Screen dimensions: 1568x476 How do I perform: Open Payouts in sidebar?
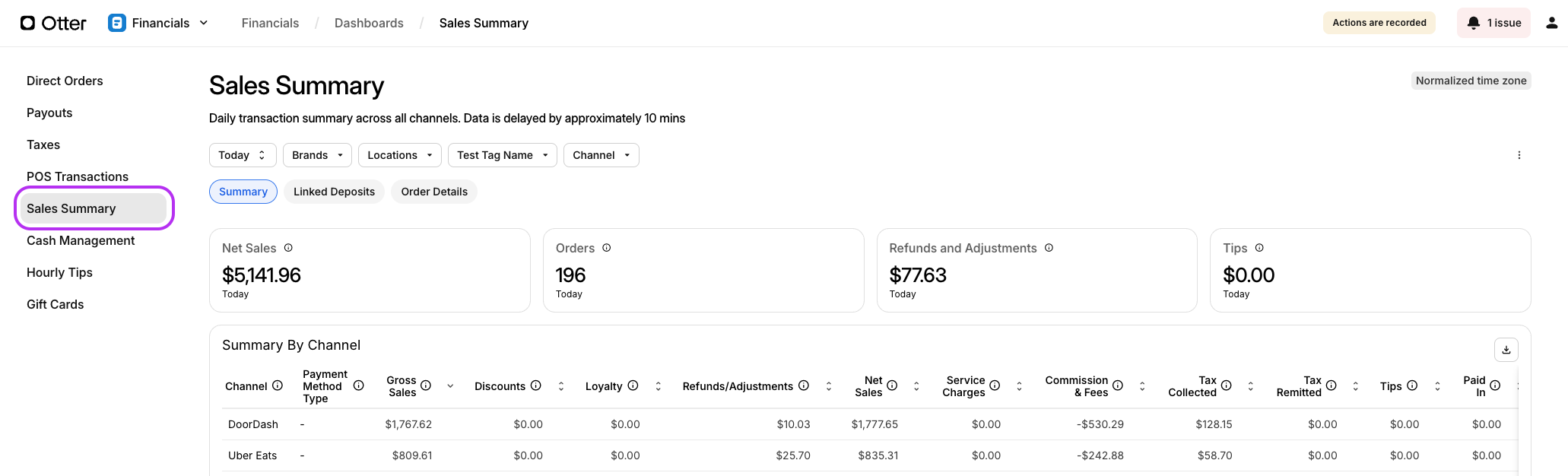tap(49, 113)
